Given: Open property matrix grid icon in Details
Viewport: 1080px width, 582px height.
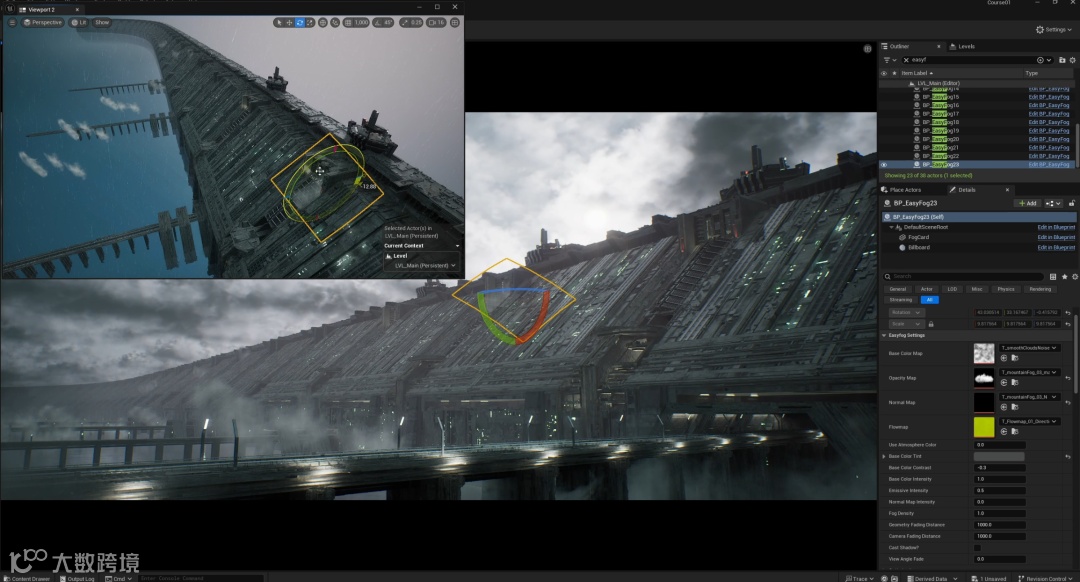Looking at the screenshot, I should [1053, 276].
